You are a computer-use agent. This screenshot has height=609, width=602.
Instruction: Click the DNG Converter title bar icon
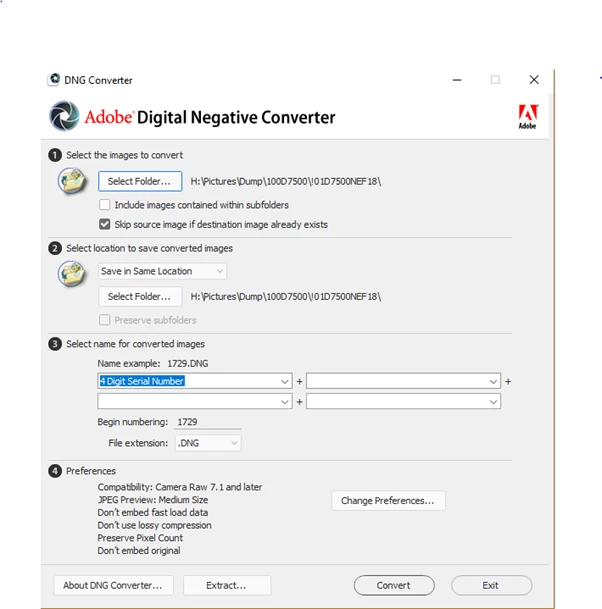click(54, 80)
